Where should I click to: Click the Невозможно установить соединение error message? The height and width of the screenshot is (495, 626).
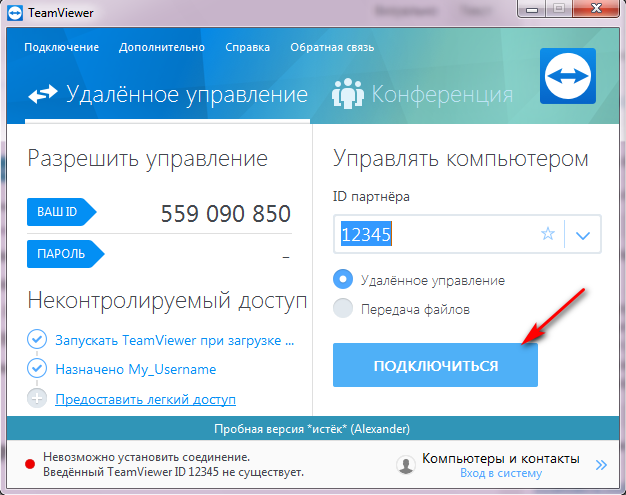click(173, 465)
